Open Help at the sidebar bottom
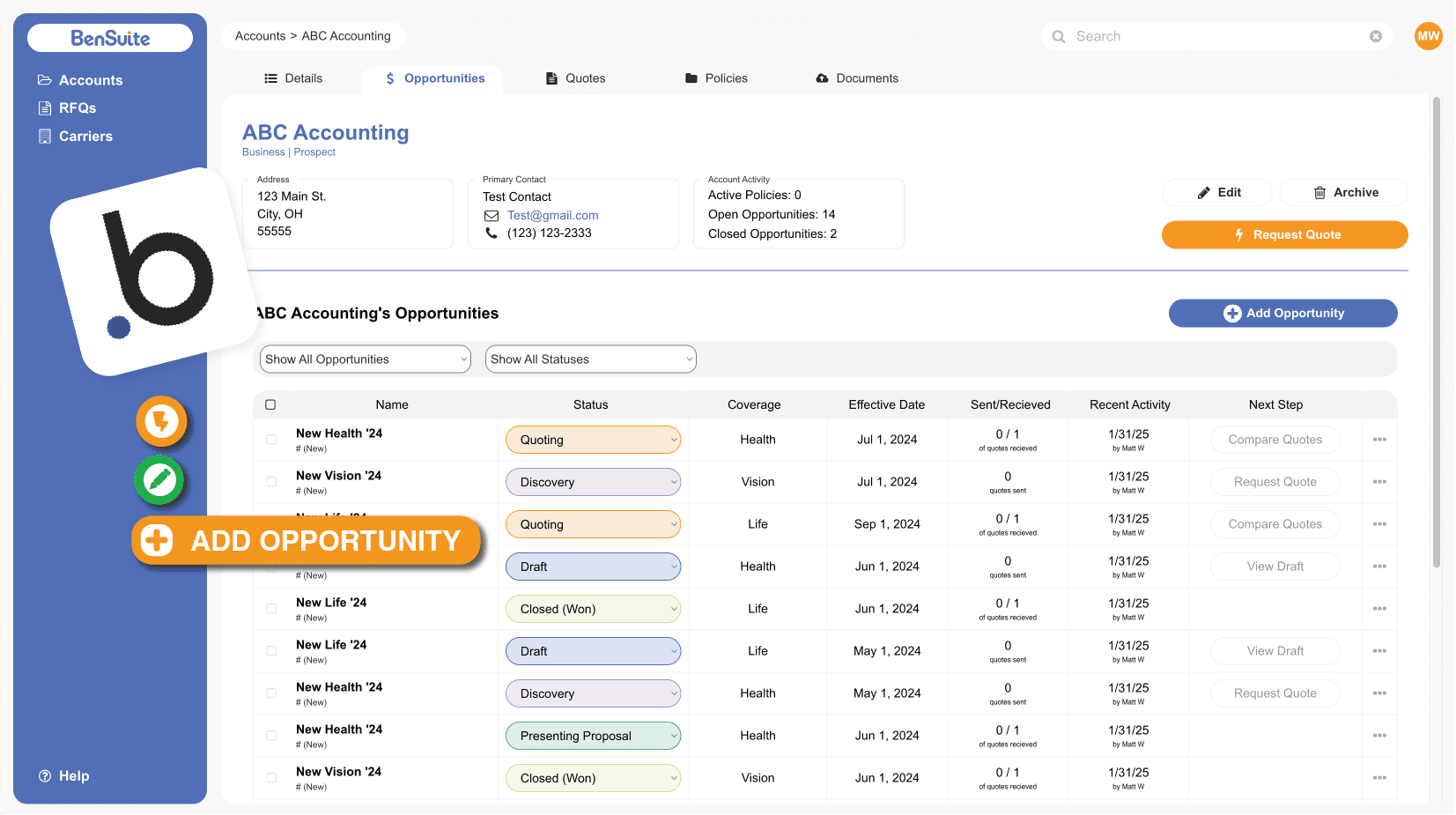This screenshot has width=1456, height=815. click(x=63, y=776)
